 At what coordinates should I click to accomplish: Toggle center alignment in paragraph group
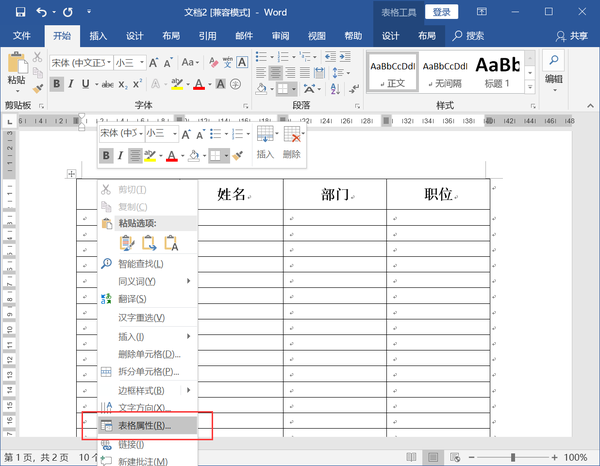pos(276,72)
